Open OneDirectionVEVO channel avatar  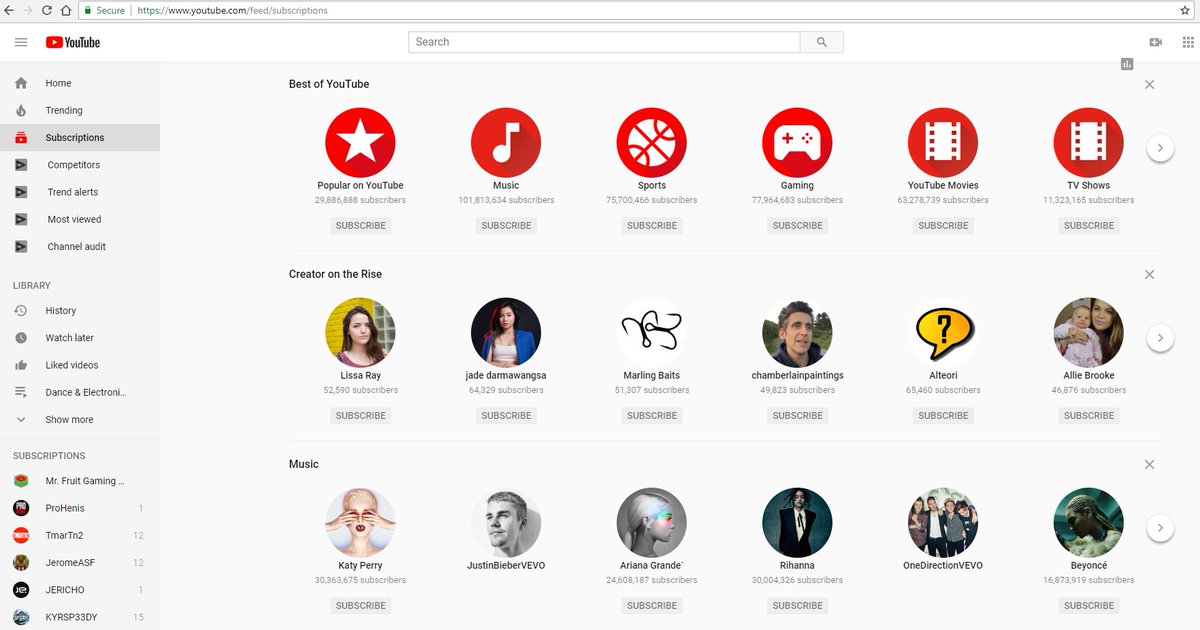943,523
